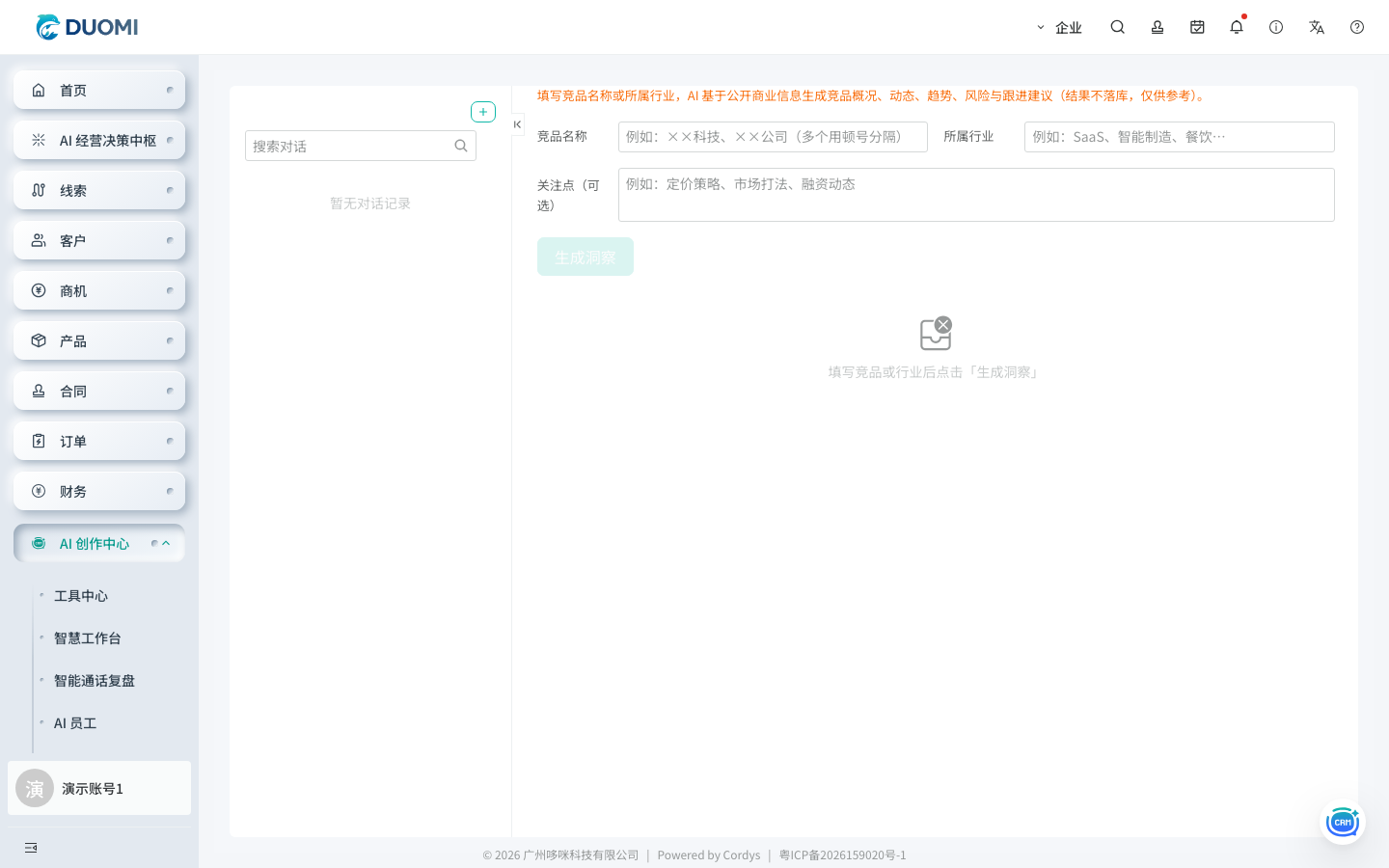The image size is (1389, 868).
Task: Click the info circle icon
Action: (x=1276, y=27)
